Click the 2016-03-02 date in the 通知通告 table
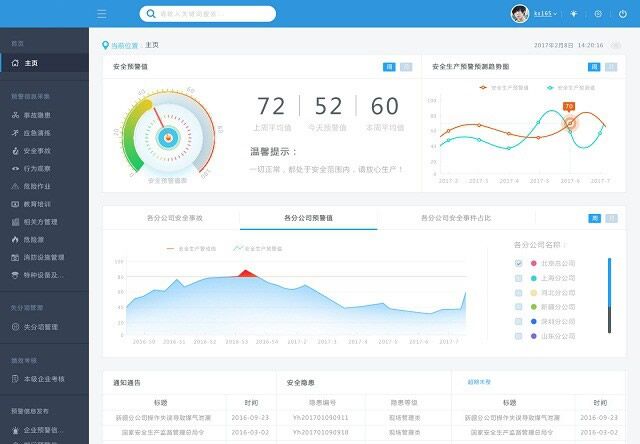640x444 pixels. click(250, 432)
